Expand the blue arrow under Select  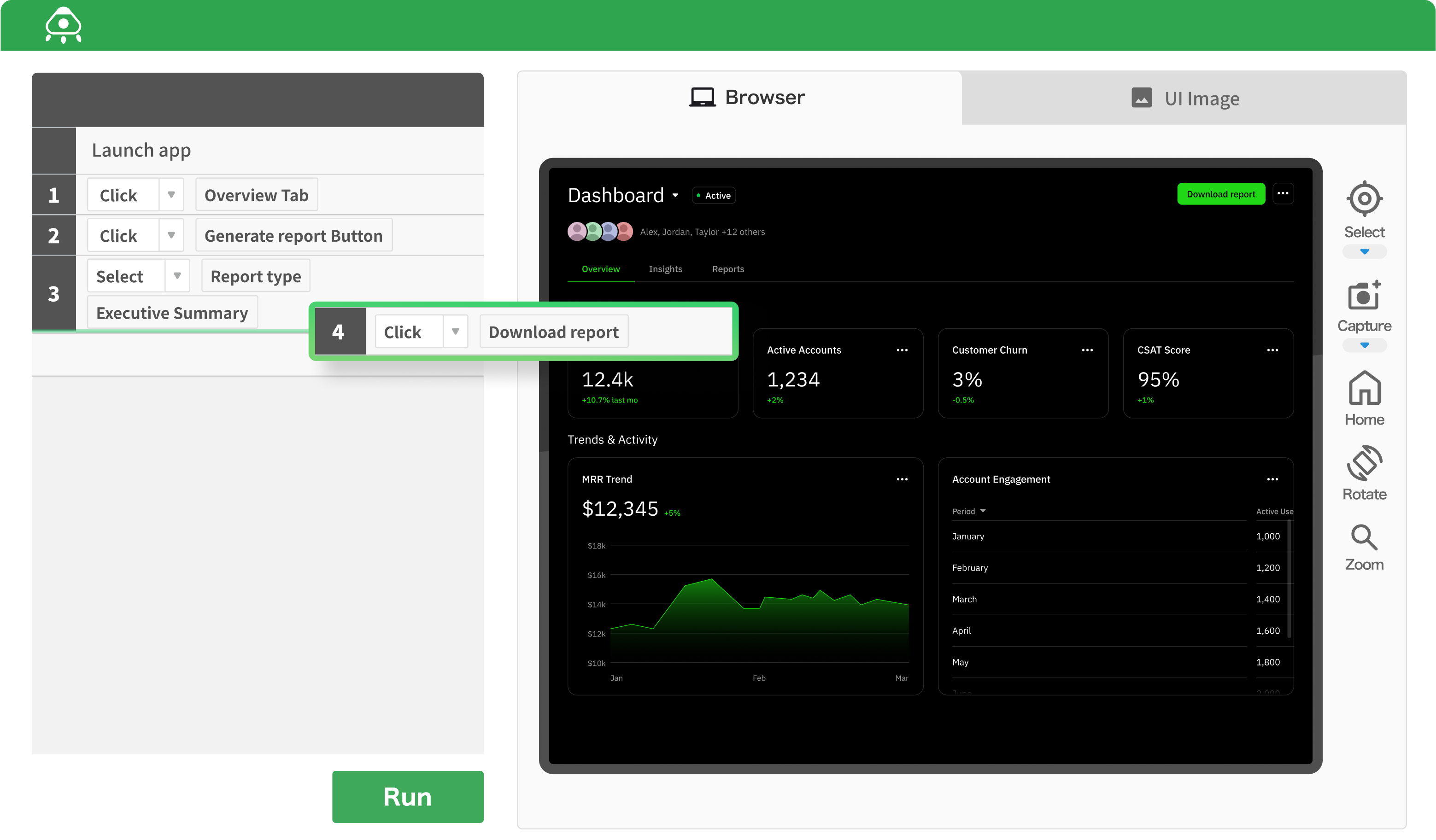point(1364,252)
